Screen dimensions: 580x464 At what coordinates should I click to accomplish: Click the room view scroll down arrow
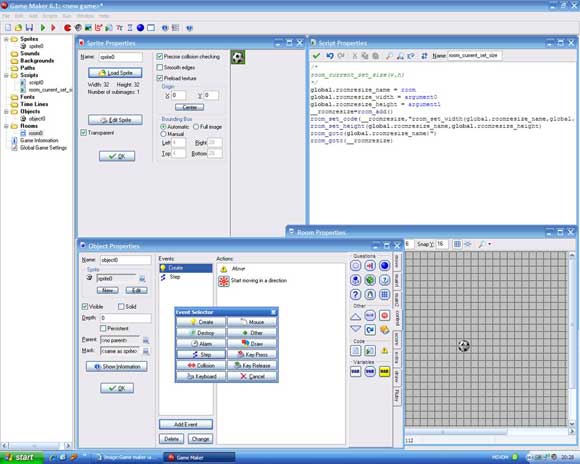(571, 424)
